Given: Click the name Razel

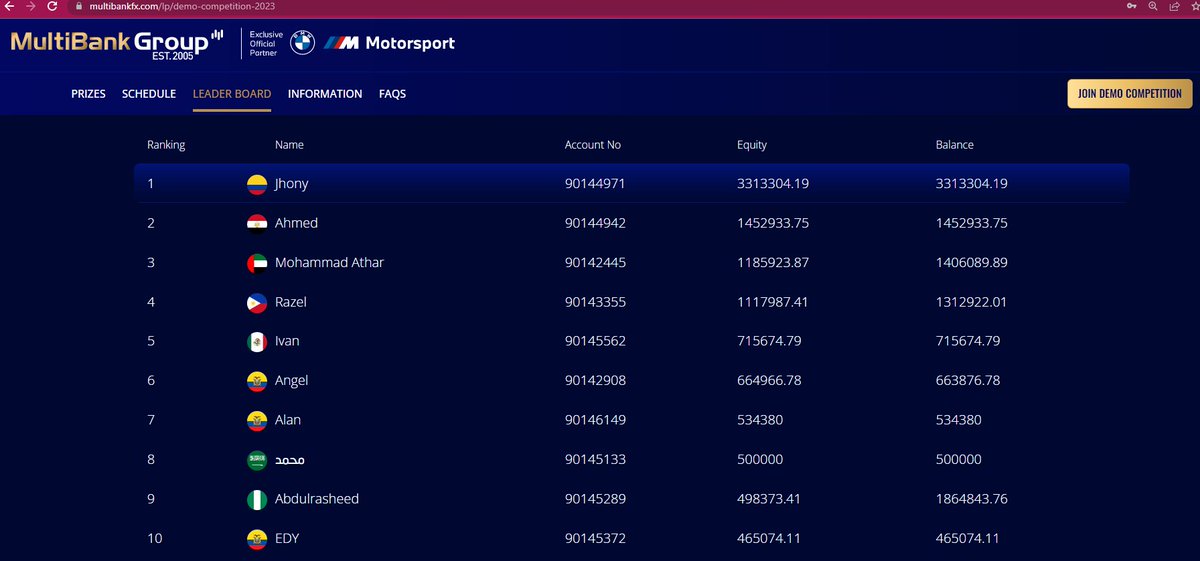Looking at the screenshot, I should coord(291,302).
